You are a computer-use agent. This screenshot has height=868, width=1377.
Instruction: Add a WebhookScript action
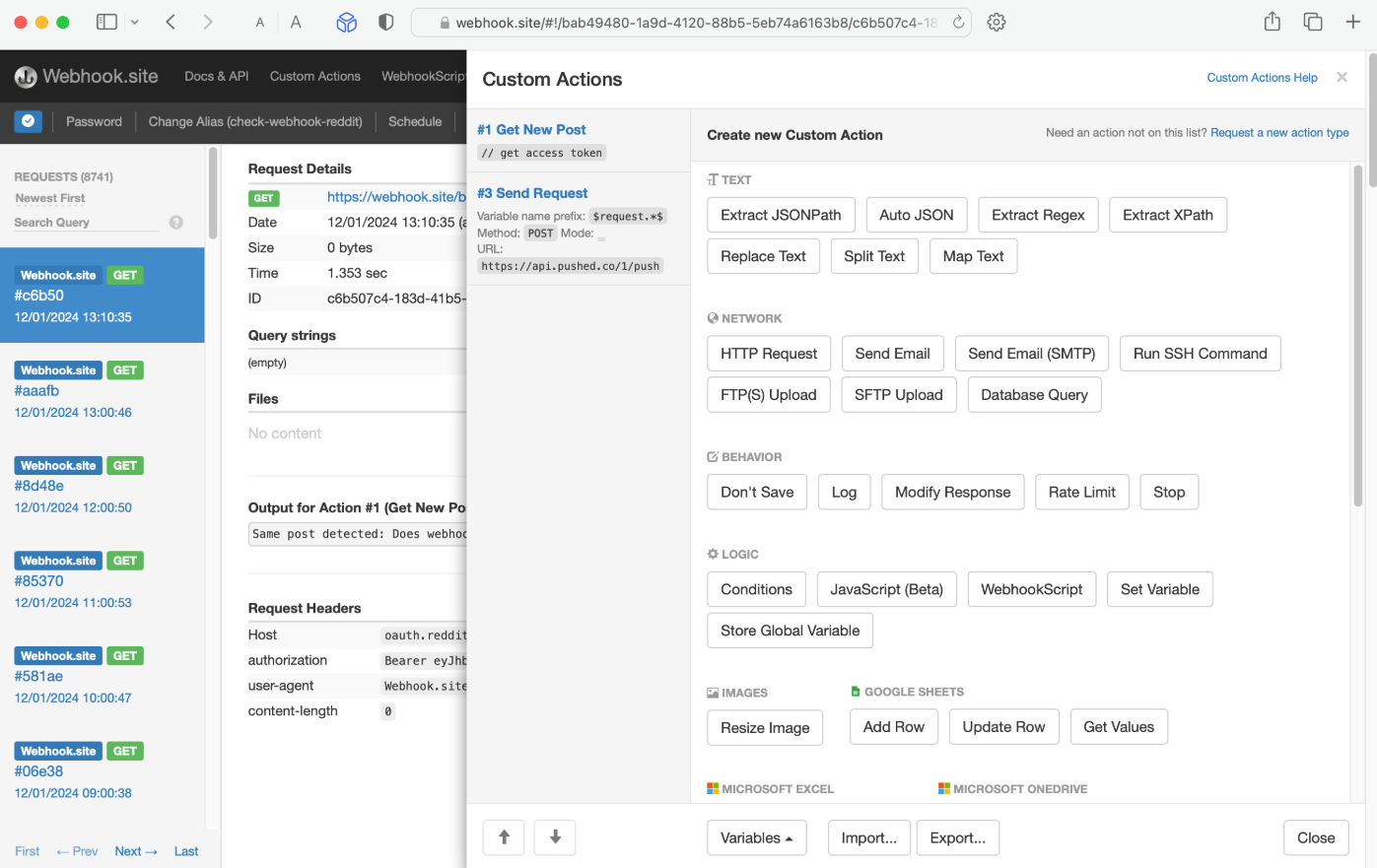[x=1032, y=589]
